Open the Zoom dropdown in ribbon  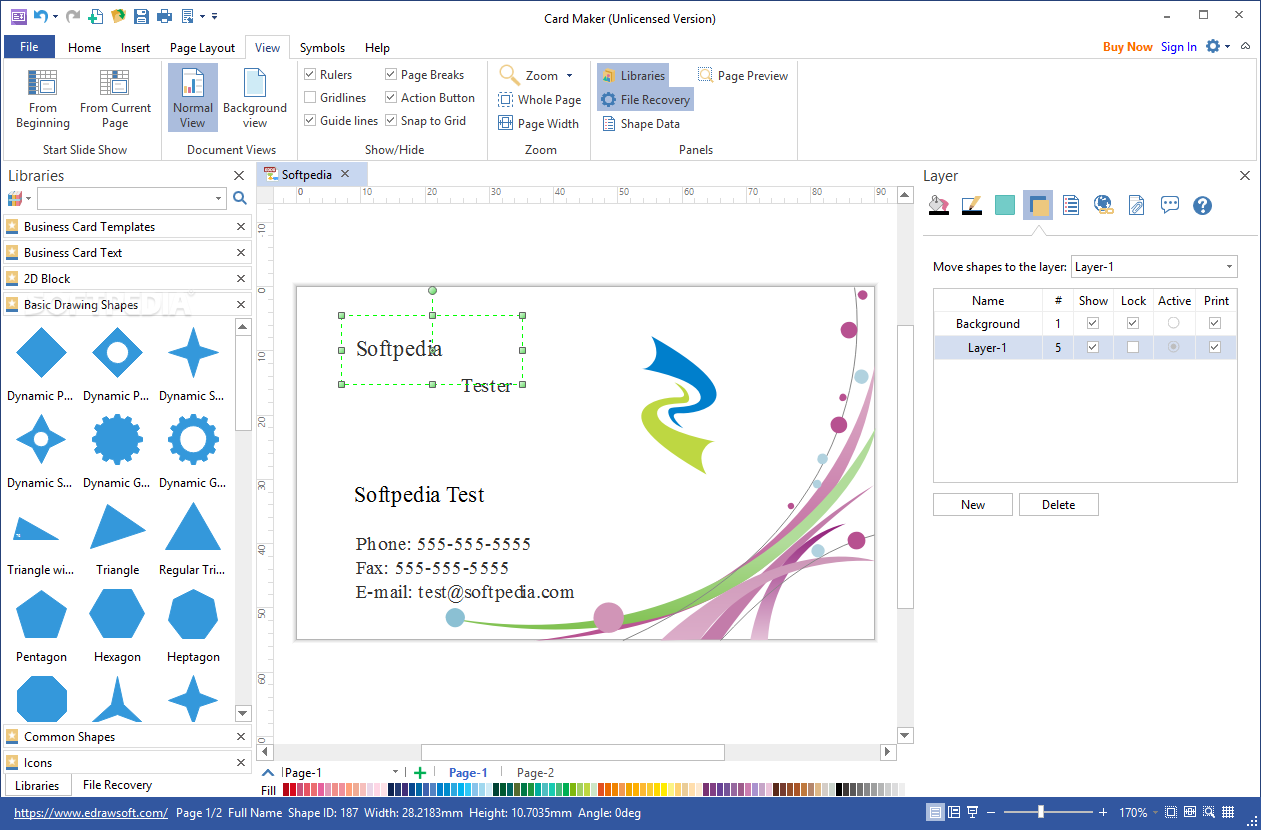[570, 76]
